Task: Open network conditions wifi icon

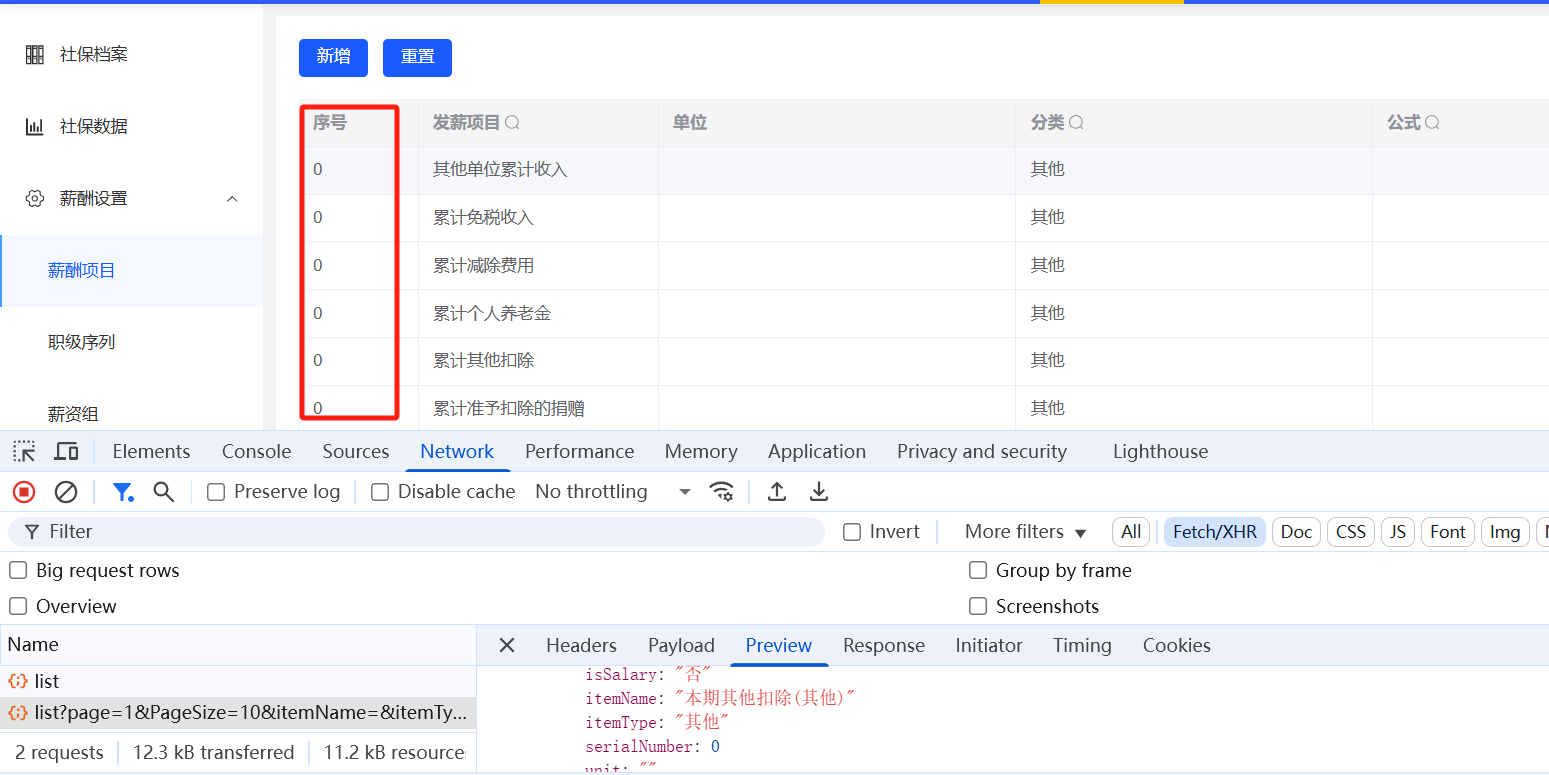Action: pos(721,491)
